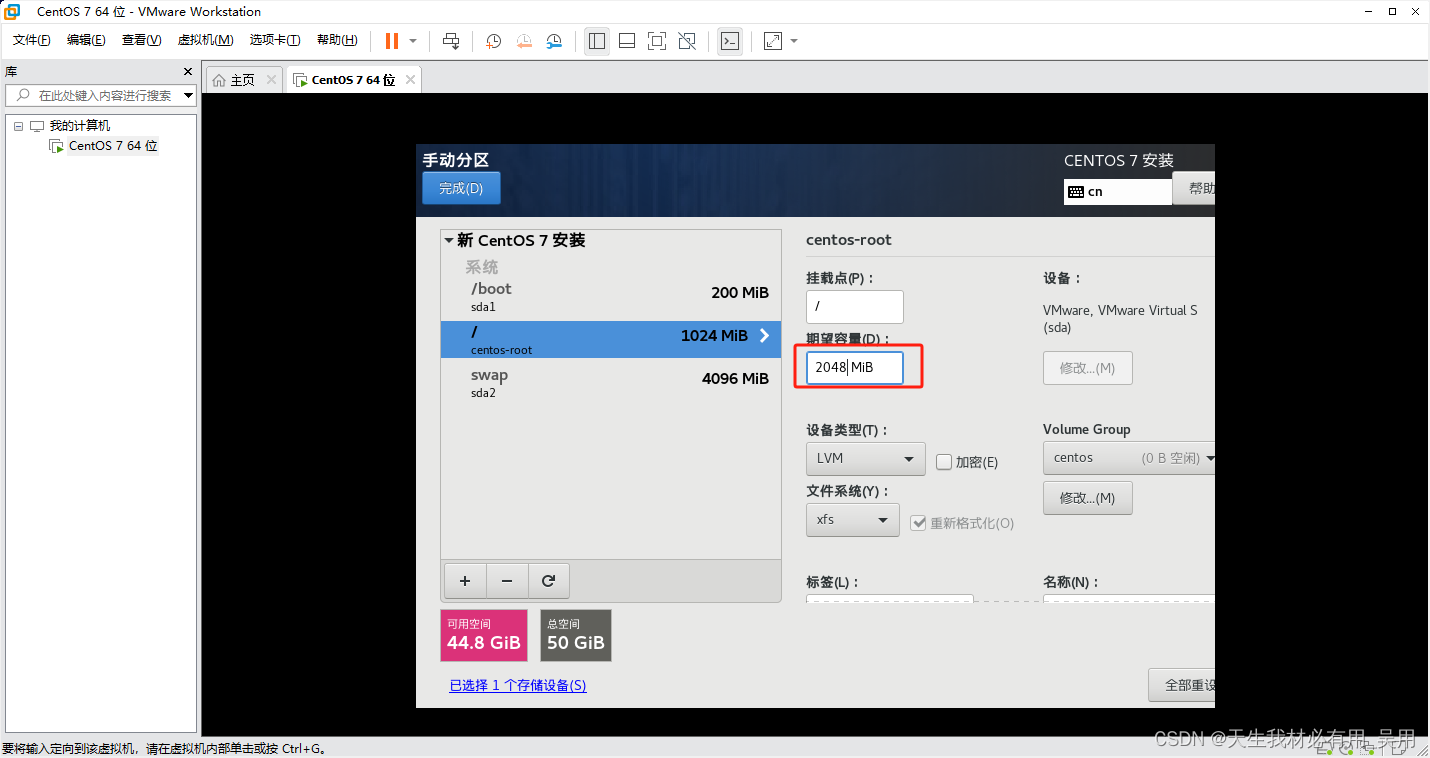Open the stretch display dropdown arrow
The width and height of the screenshot is (1430, 758).
pyautogui.click(x=794, y=41)
